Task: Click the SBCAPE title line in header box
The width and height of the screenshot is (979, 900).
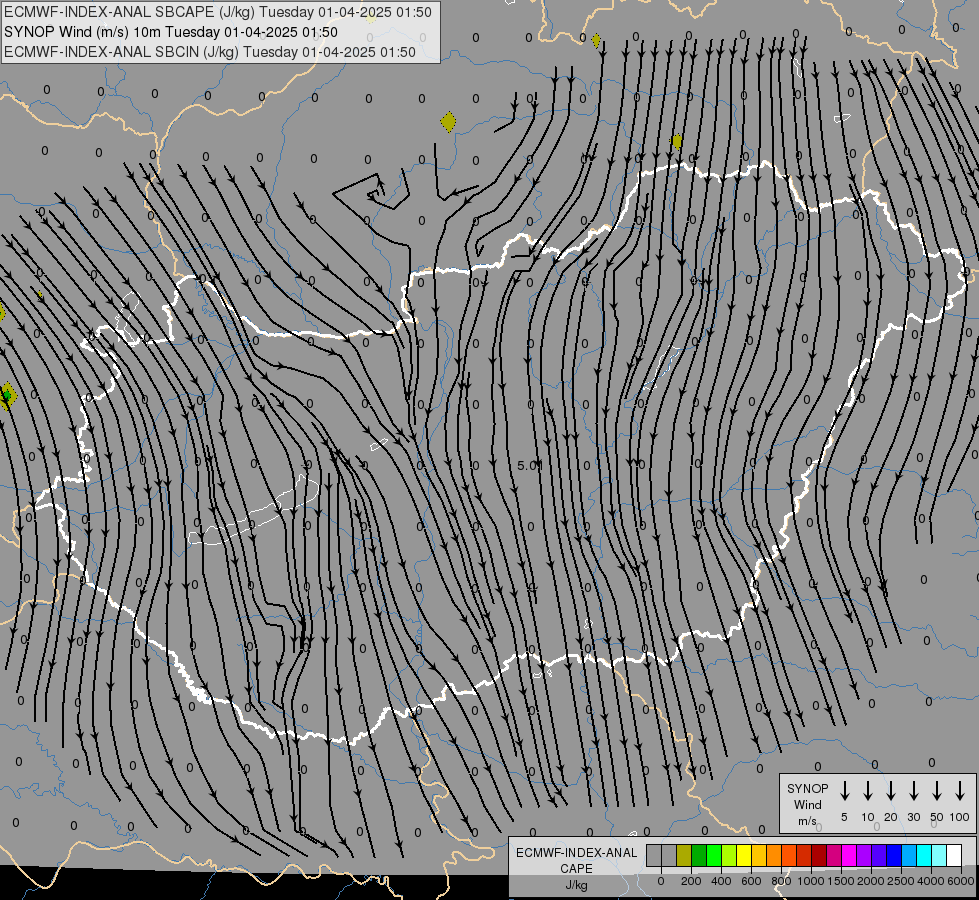Action: pyautogui.click(x=217, y=12)
